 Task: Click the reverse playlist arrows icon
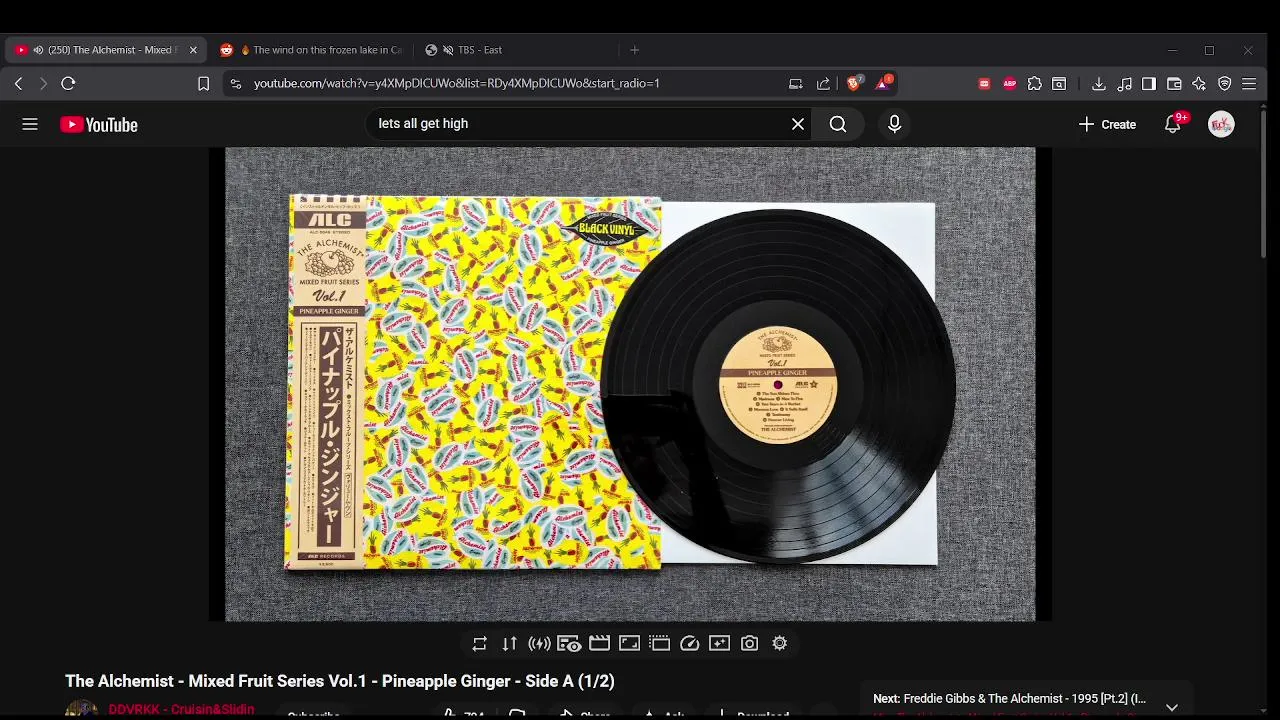click(510, 644)
